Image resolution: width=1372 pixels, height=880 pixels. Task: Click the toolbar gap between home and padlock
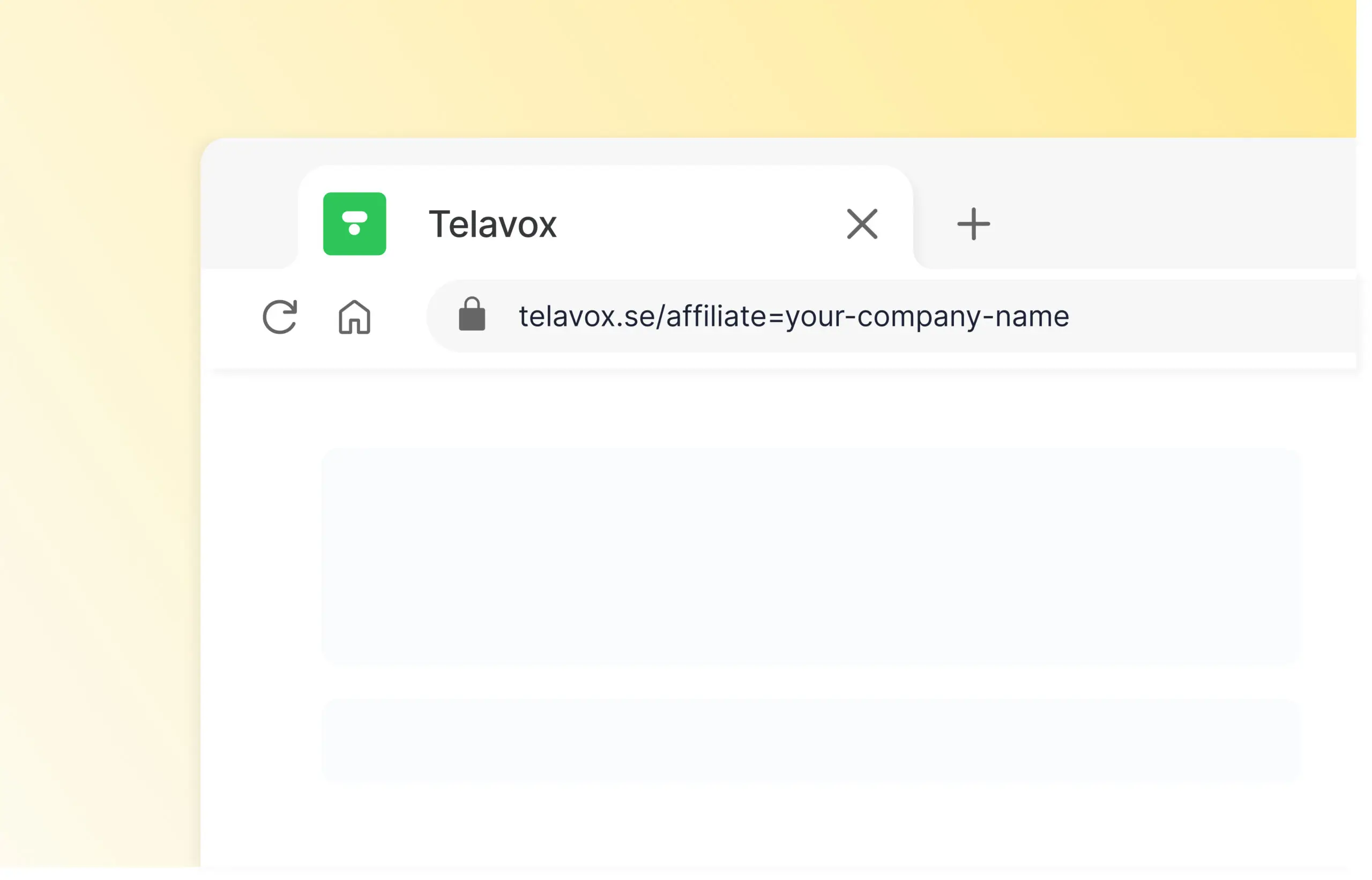[x=400, y=317]
